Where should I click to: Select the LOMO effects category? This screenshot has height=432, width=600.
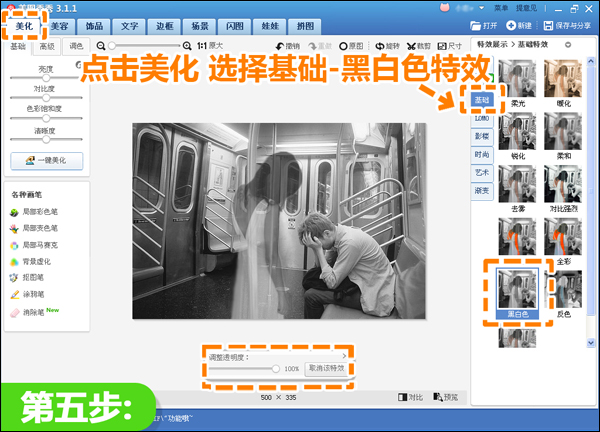point(482,119)
